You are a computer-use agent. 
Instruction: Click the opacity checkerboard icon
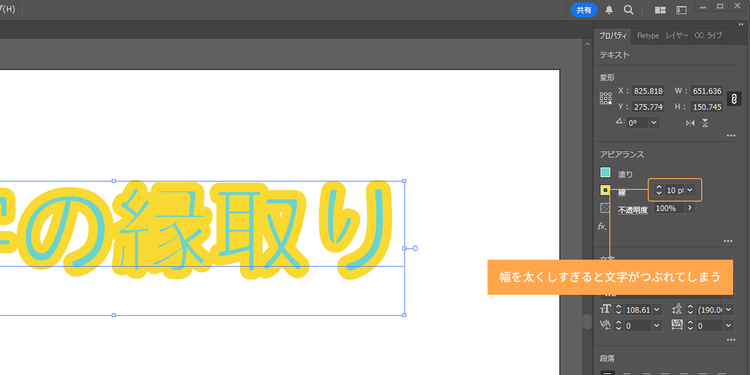click(x=606, y=209)
